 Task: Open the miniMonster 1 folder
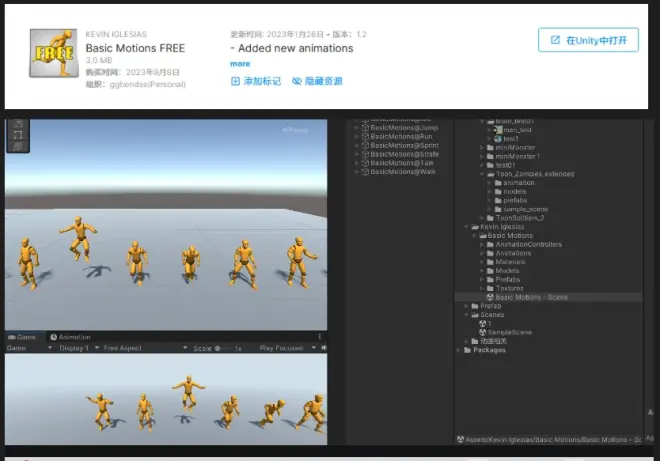pos(513,156)
